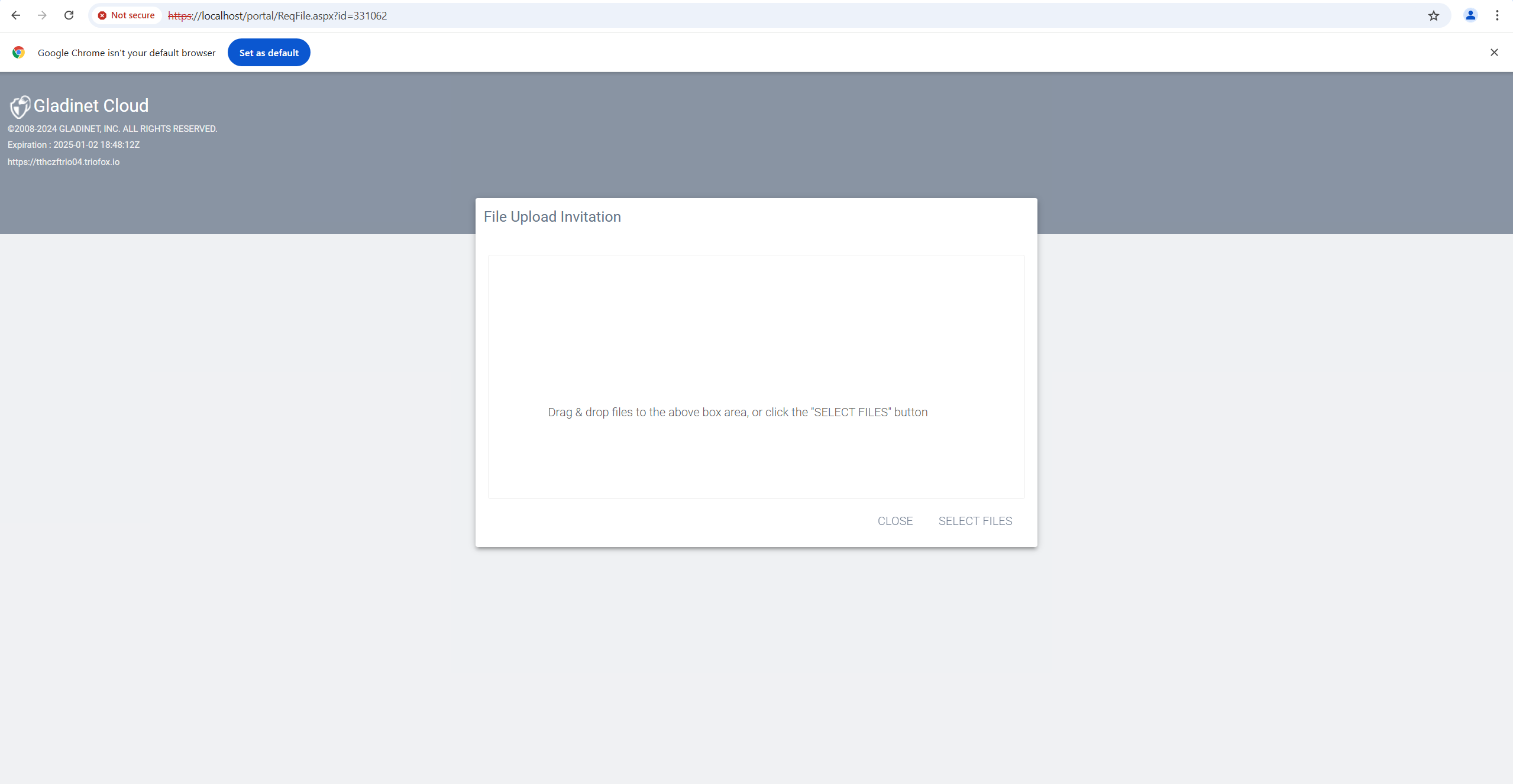Click SELECT FILES button
1513x784 pixels.
[x=975, y=521]
